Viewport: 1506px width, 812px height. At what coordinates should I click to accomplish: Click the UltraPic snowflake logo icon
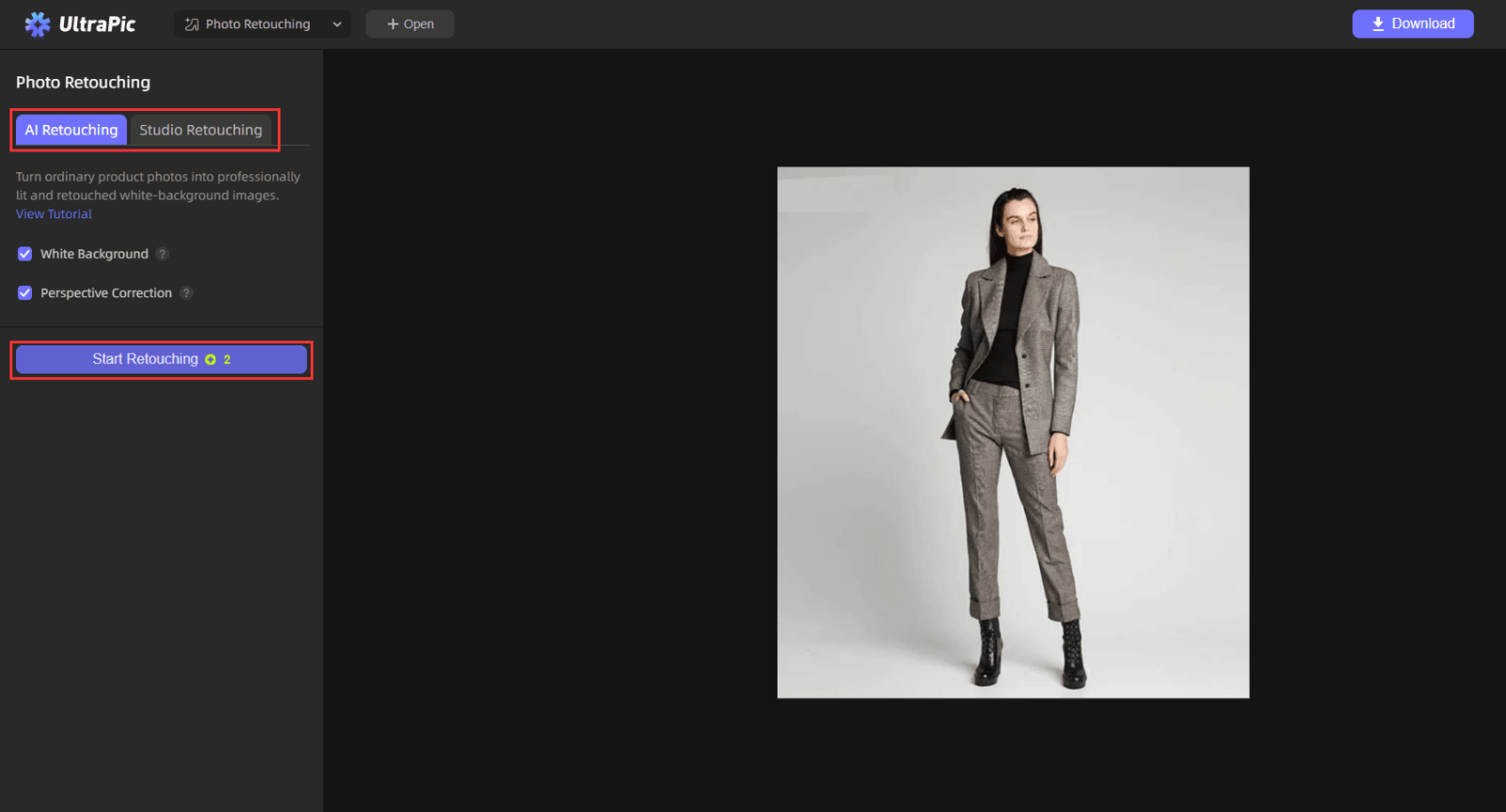coord(38,24)
